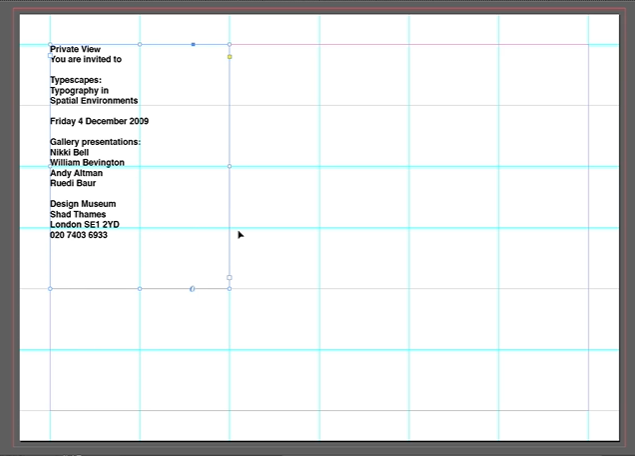635x456 pixels.
Task: Click the 'Gallery presentations:' line
Action: [96, 142]
